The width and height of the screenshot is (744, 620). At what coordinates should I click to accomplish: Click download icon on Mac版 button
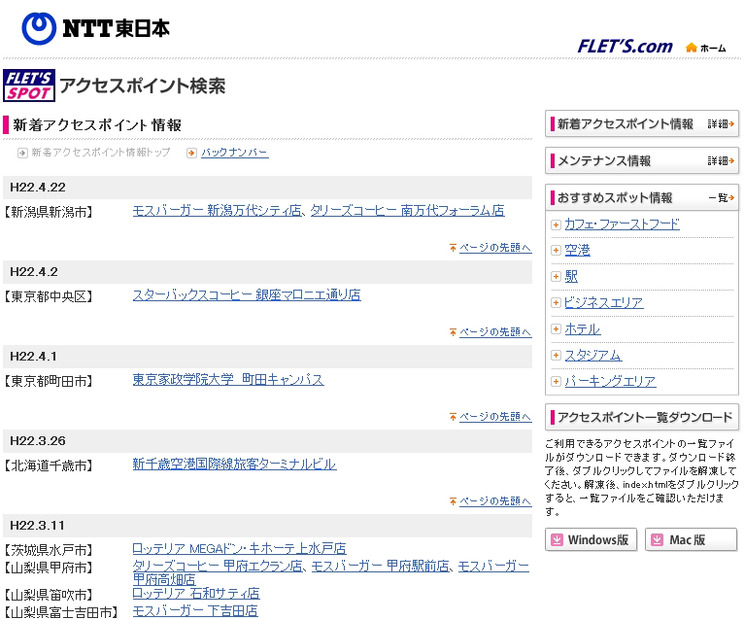(657, 540)
